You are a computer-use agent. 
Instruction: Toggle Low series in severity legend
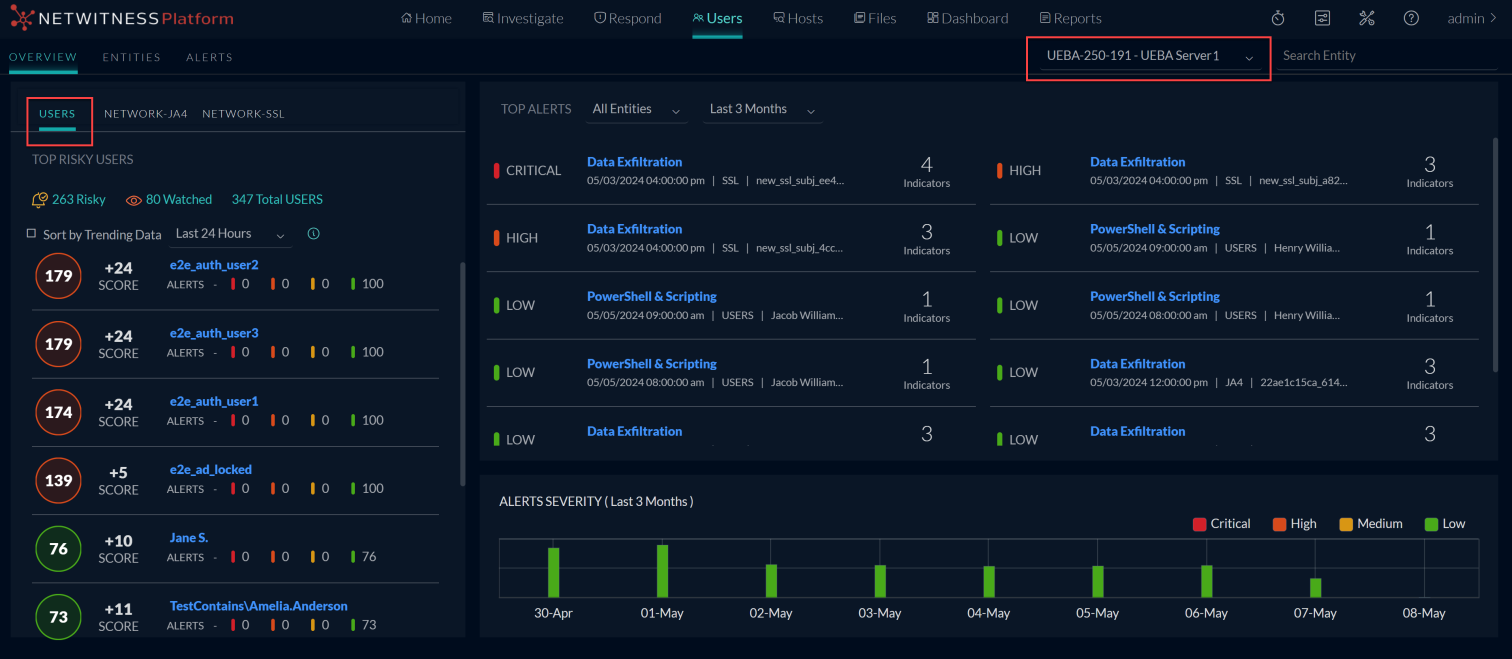pyautogui.click(x=1444, y=524)
